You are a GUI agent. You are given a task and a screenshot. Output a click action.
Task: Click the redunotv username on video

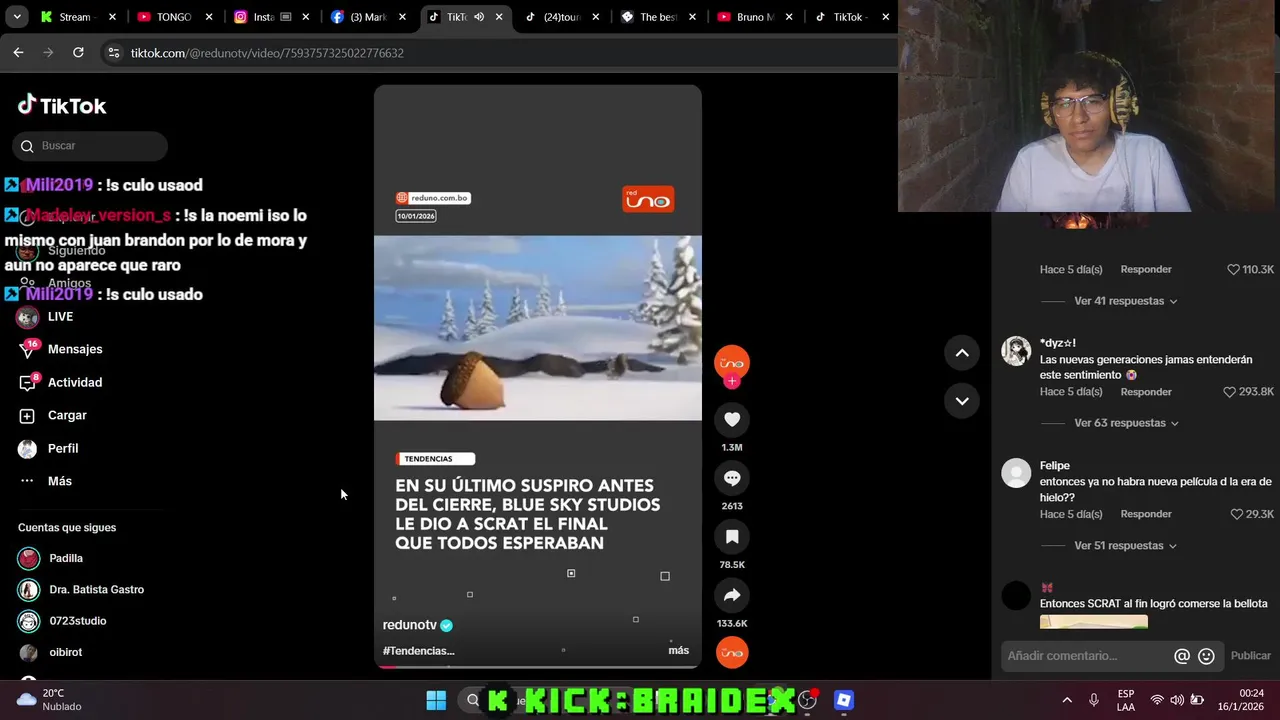(410, 625)
